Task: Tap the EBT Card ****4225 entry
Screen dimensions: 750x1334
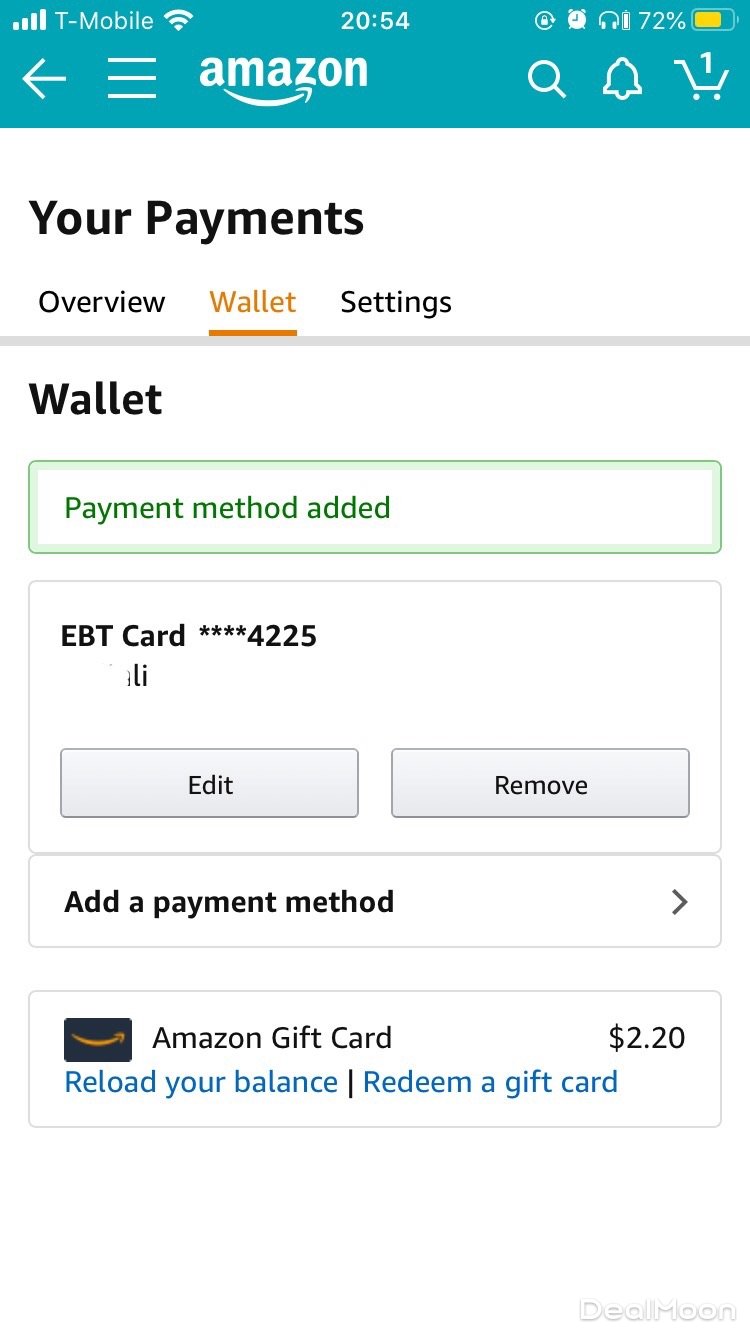Action: coord(189,636)
